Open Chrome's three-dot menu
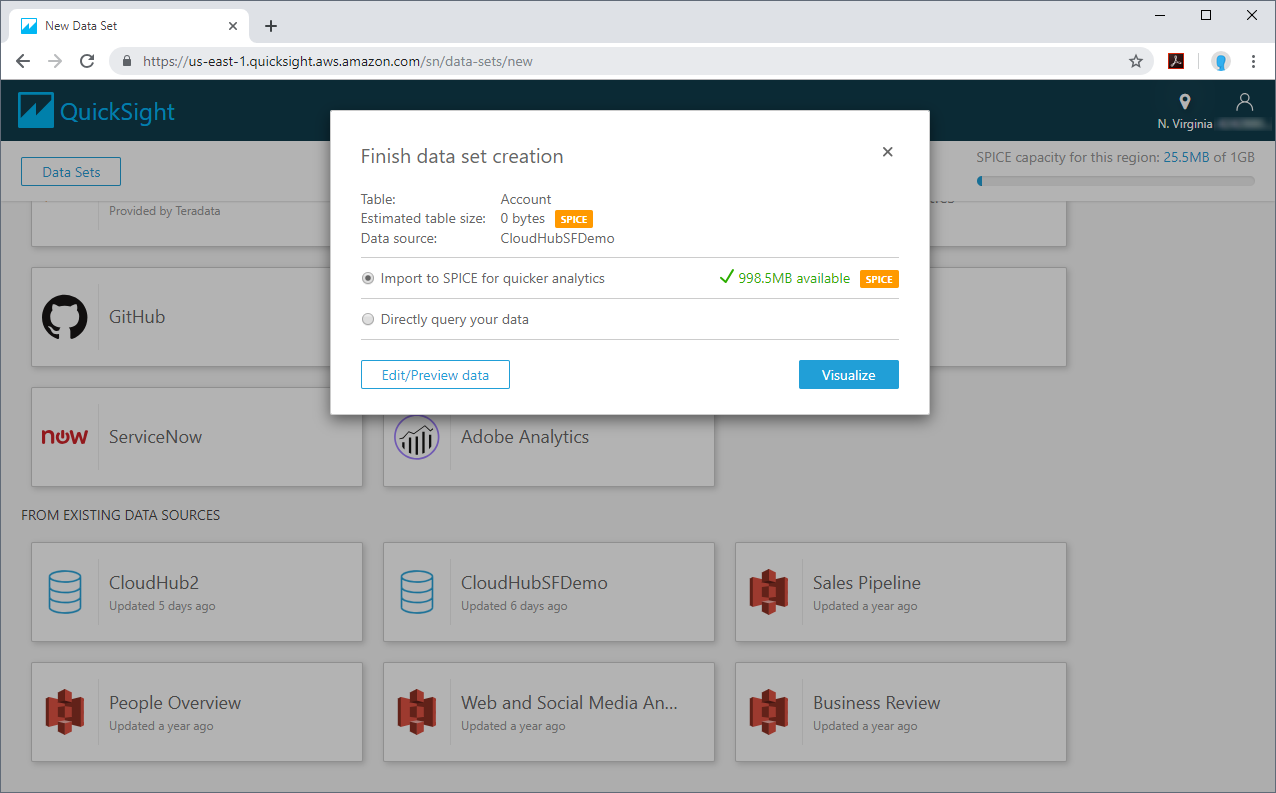1276x793 pixels. click(x=1254, y=61)
